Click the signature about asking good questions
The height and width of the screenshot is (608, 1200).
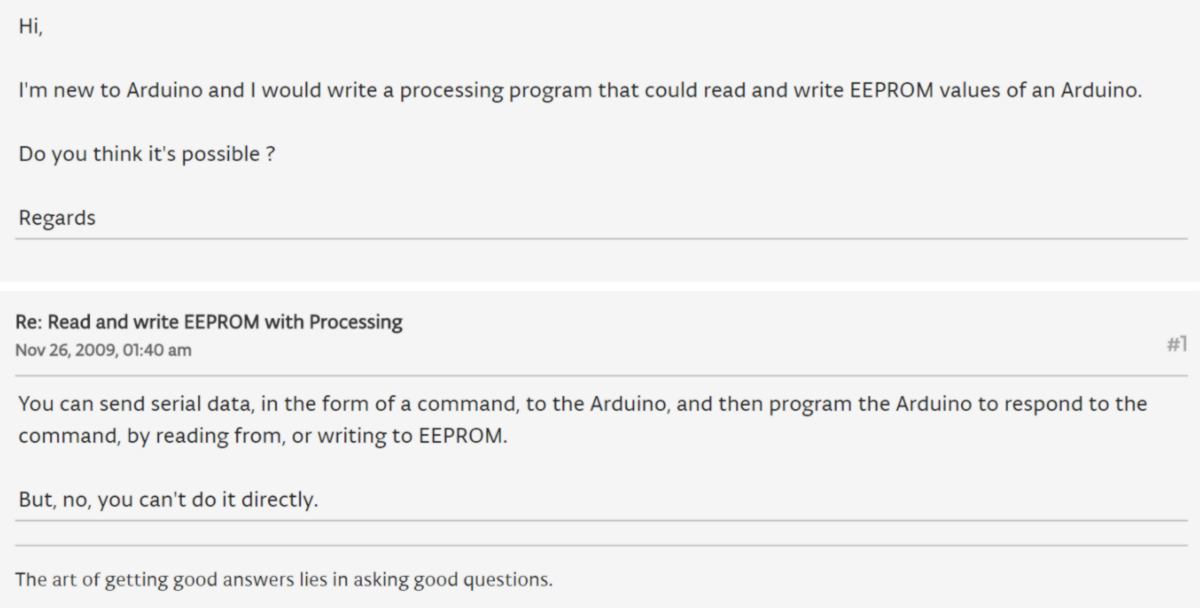pos(284,578)
